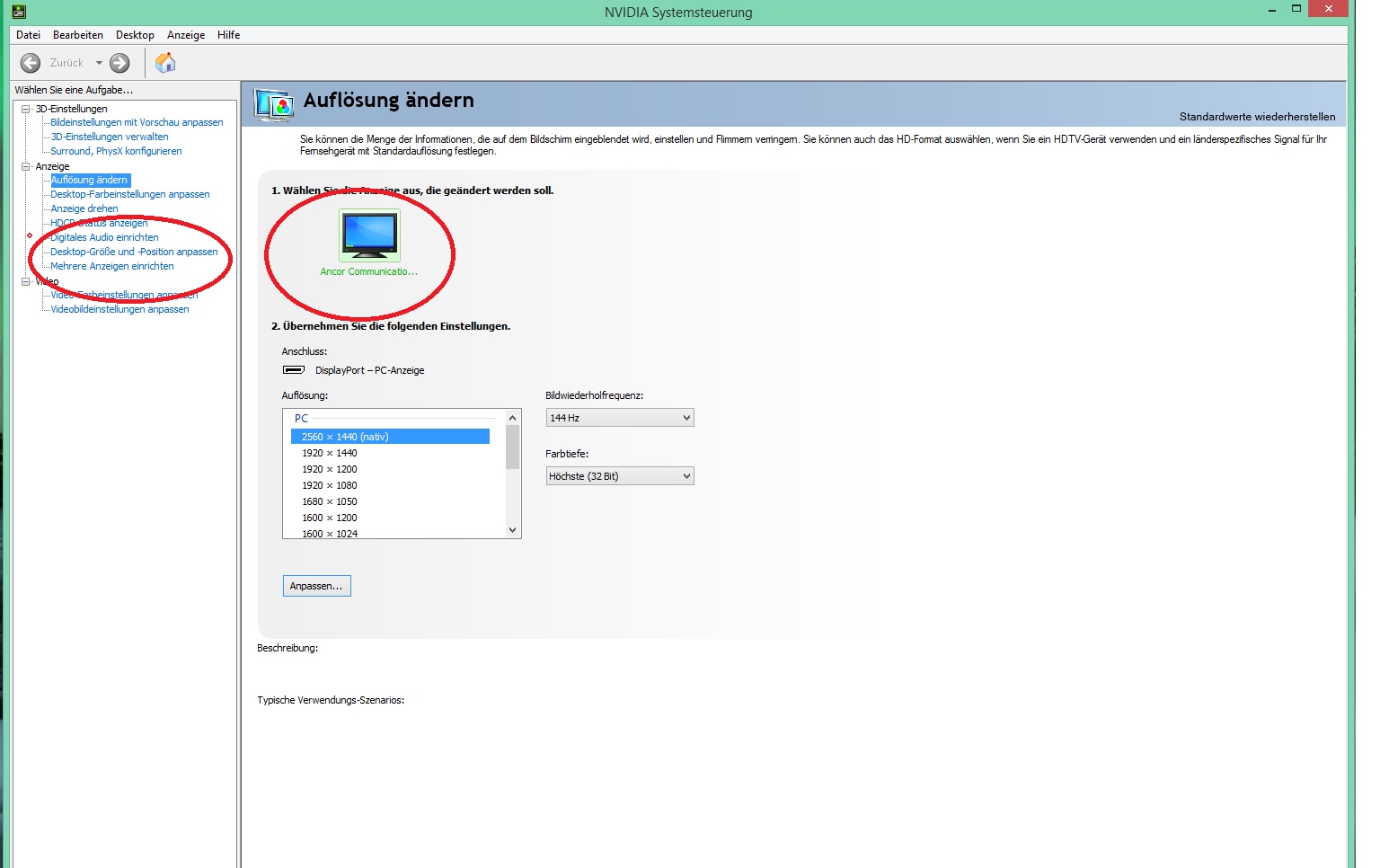Open Anzeige drehen
Screen dimensions: 1380x868
84,208
